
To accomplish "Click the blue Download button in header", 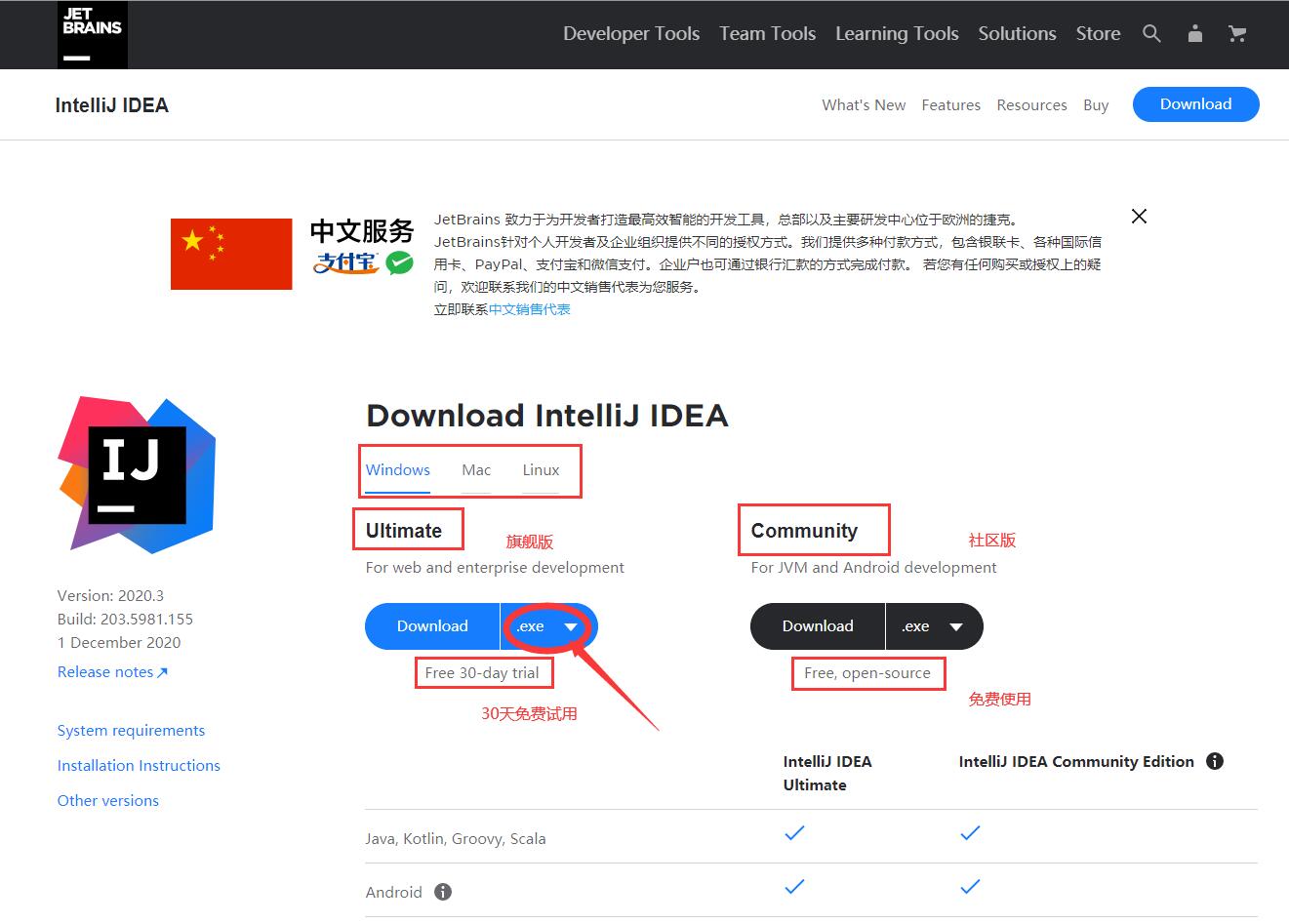I will point(1195,104).
